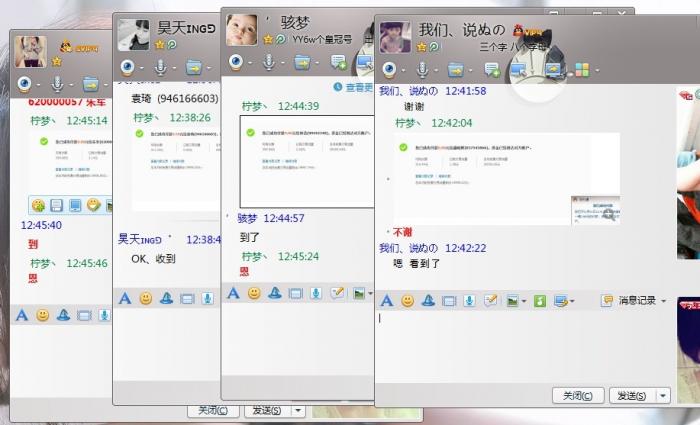
Task: Expand send options arrow beside 发送(S) in 我们、说ぬの
Action: [663, 396]
